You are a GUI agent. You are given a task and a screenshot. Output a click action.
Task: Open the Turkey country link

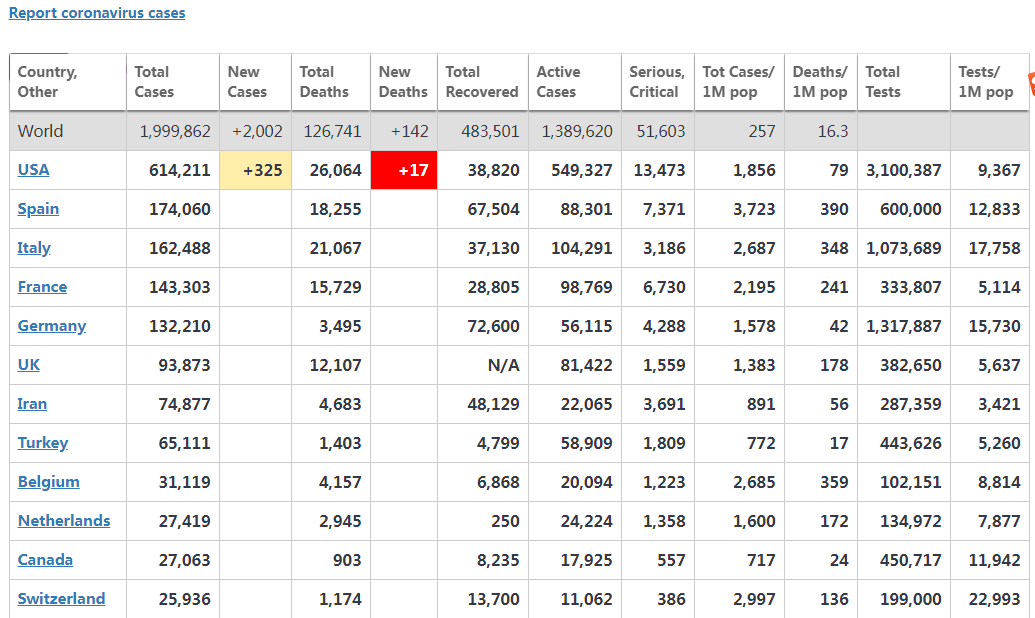(x=43, y=442)
